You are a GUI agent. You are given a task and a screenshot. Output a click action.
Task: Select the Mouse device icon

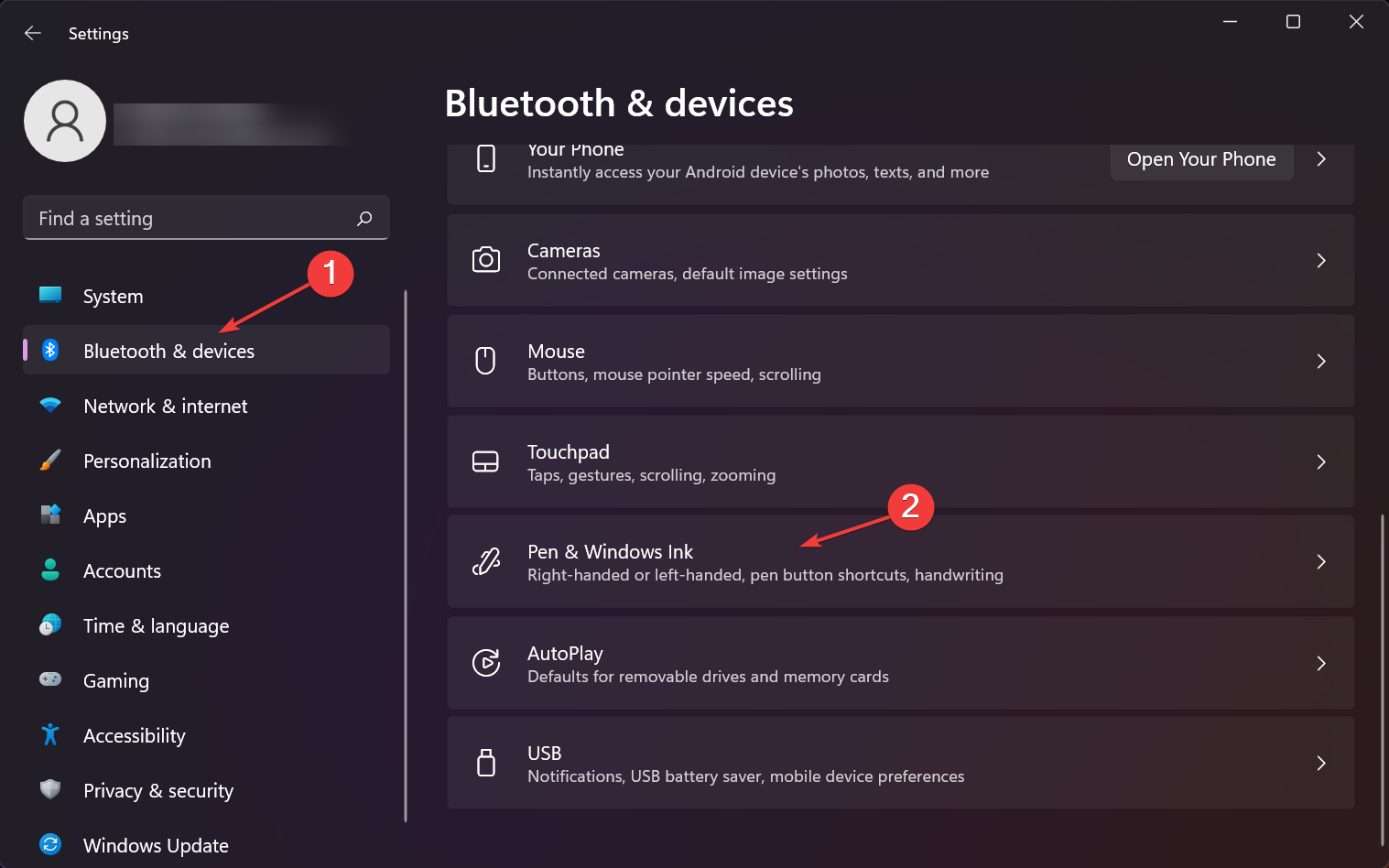pos(486,361)
